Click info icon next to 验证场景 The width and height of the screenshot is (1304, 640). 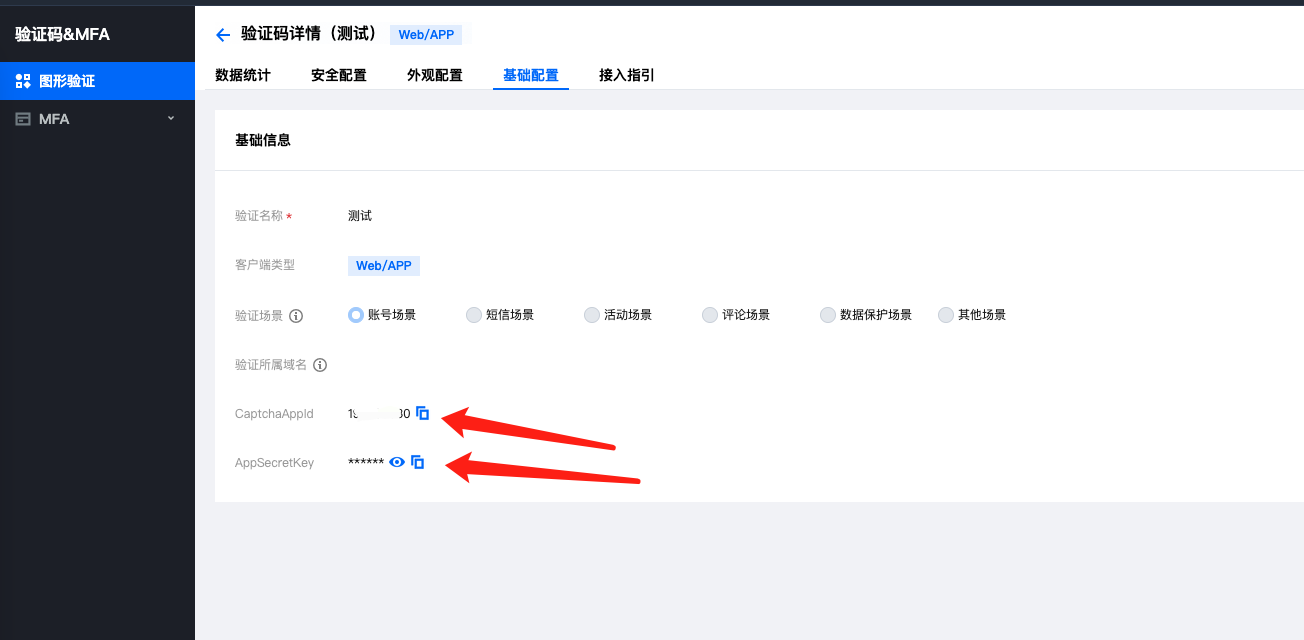tap(296, 315)
